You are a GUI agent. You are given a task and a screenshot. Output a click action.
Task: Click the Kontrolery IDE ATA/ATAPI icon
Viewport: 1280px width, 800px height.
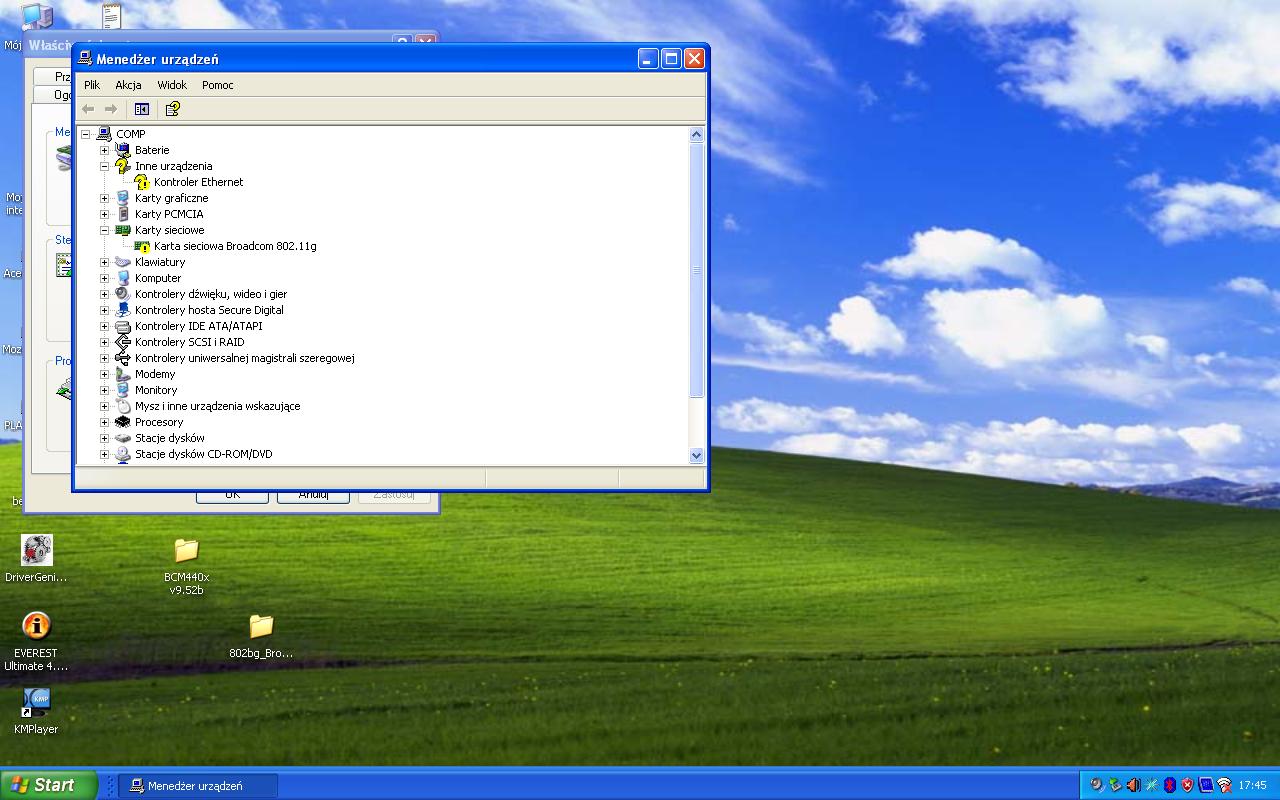(123, 326)
